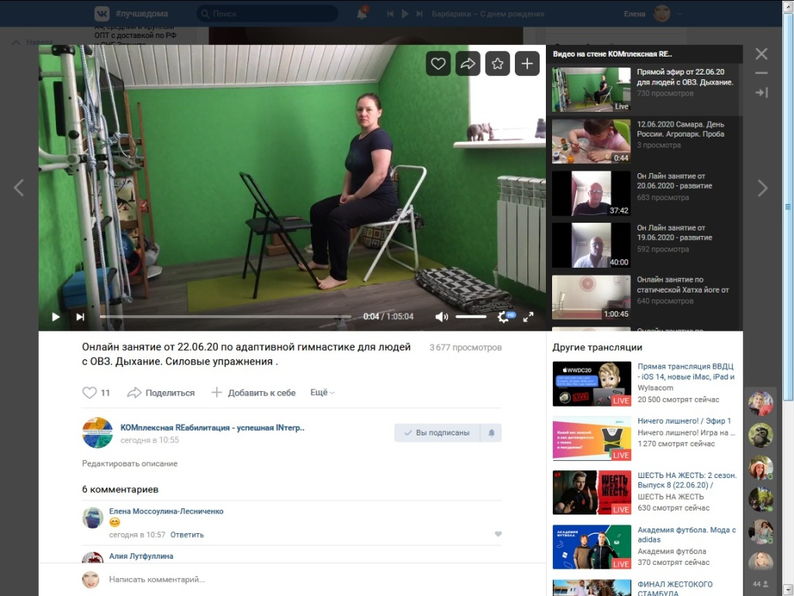Dock video to the side with arrow icon
This screenshot has height=596, width=794.
pyautogui.click(x=761, y=93)
